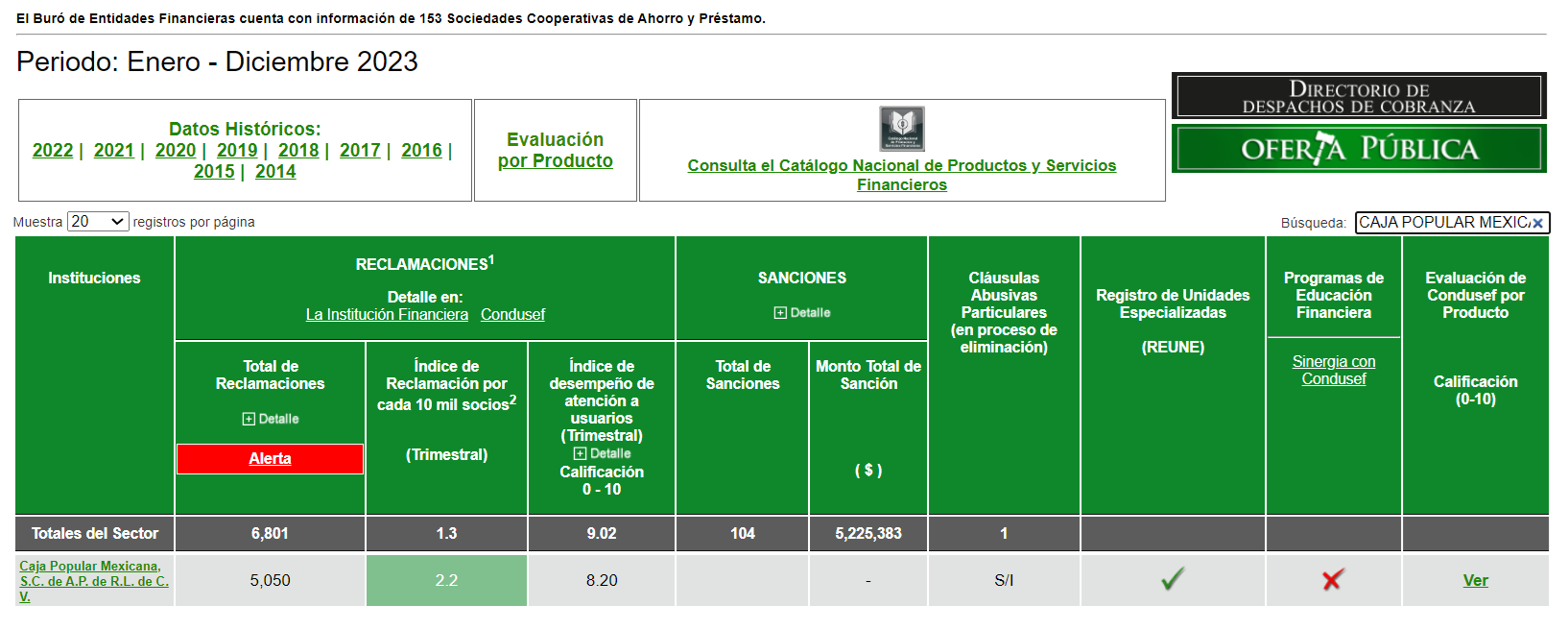1568x630 pixels.
Task: View historical data for 2015
Action: pyautogui.click(x=214, y=172)
